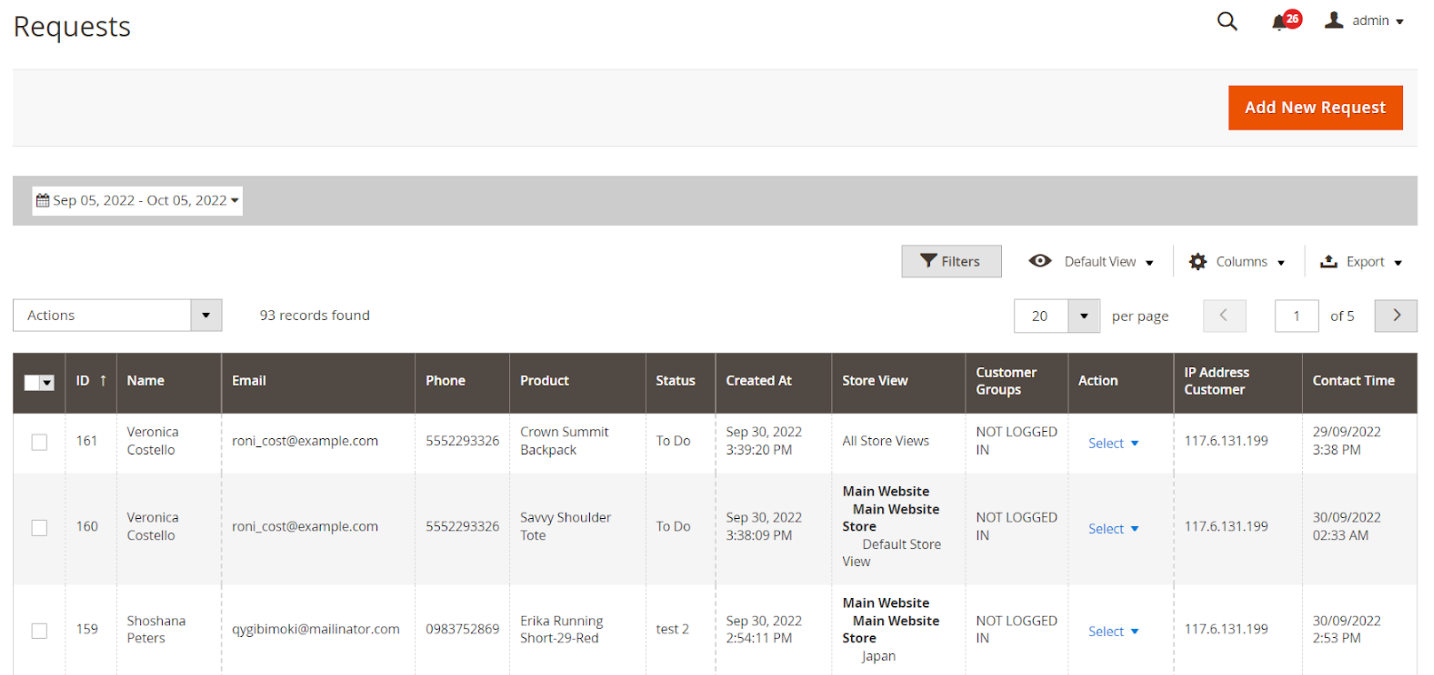Go to next page arrow
Image resolution: width=1434 pixels, height=675 pixels.
point(1396,315)
